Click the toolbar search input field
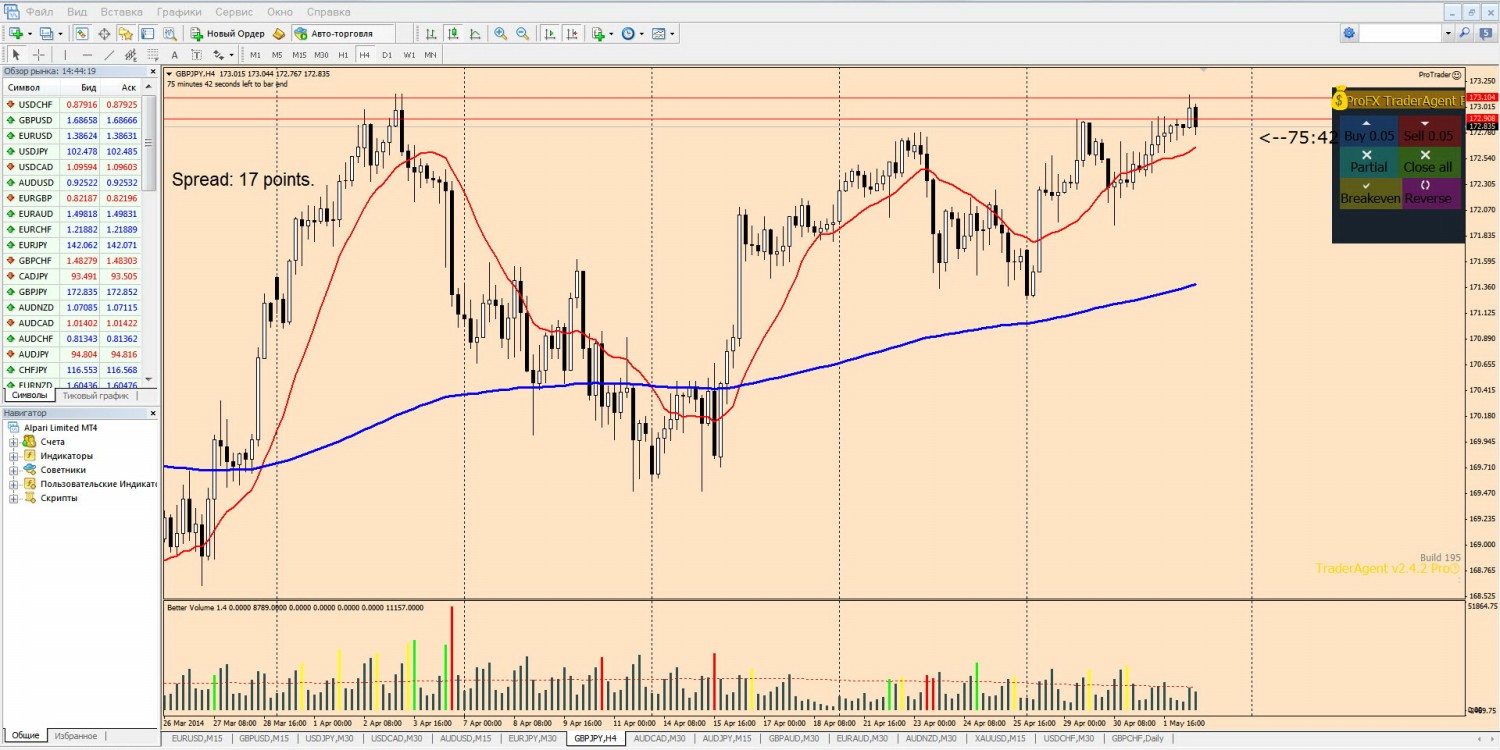 coord(1400,33)
